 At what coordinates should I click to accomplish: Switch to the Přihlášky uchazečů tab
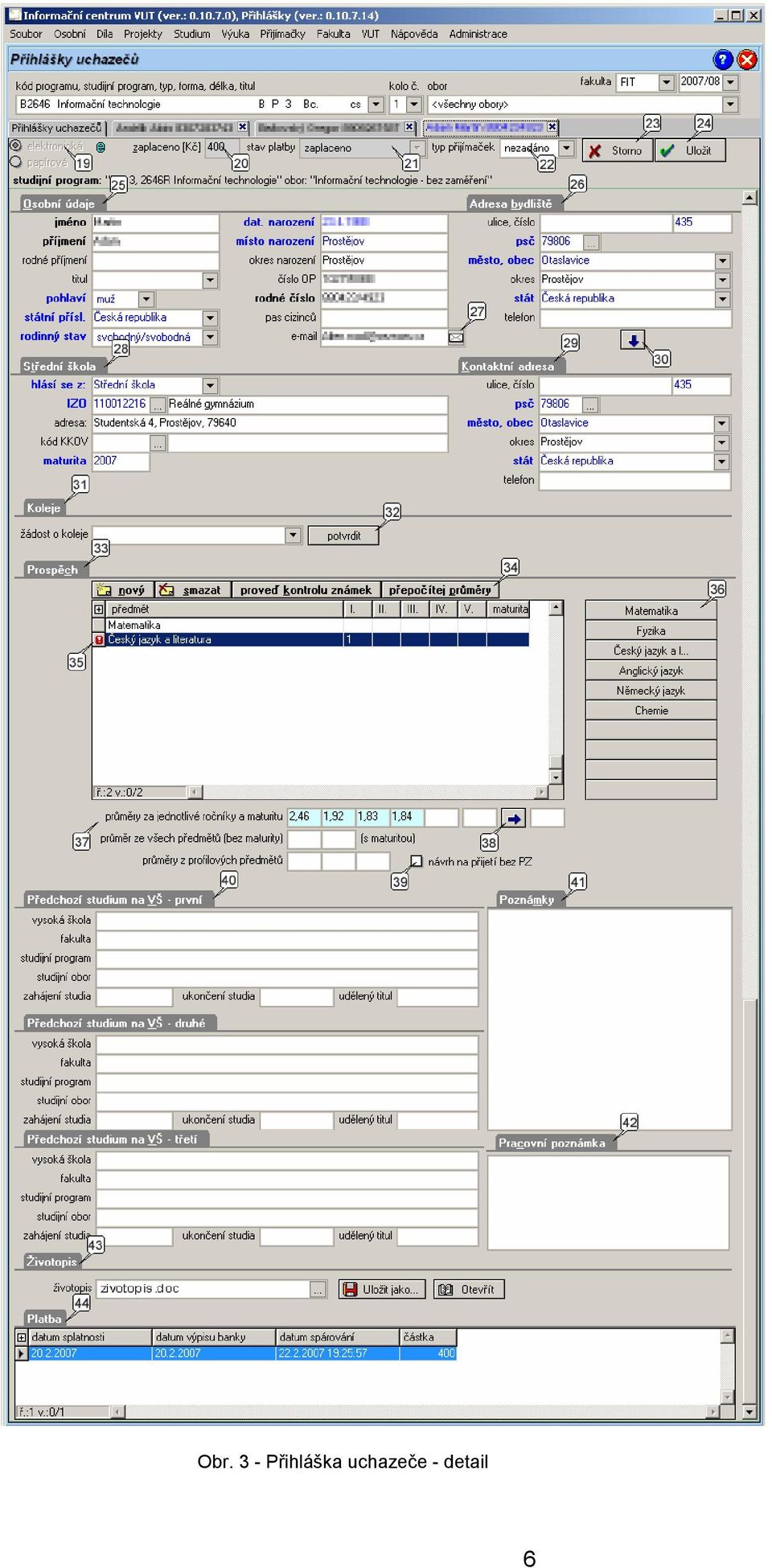(x=56, y=128)
